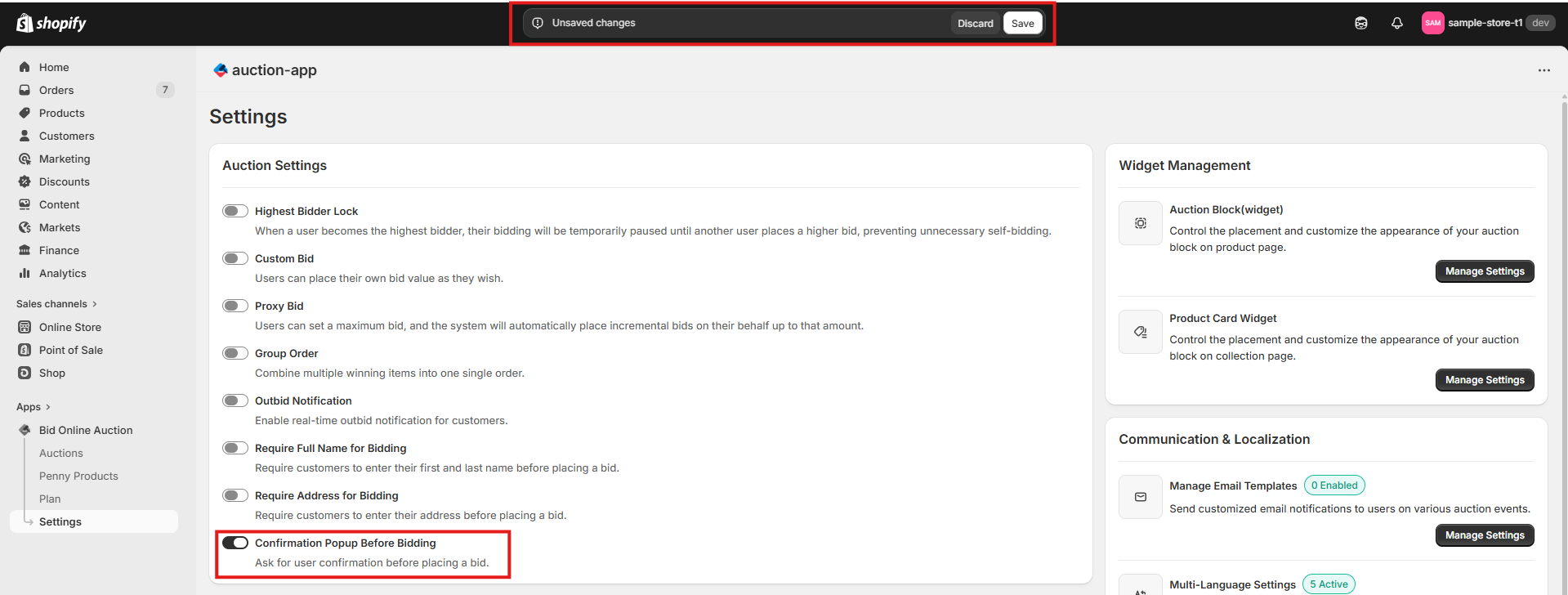This screenshot has width=1568, height=595.
Task: Discard the unsaved changes
Action: click(x=976, y=23)
